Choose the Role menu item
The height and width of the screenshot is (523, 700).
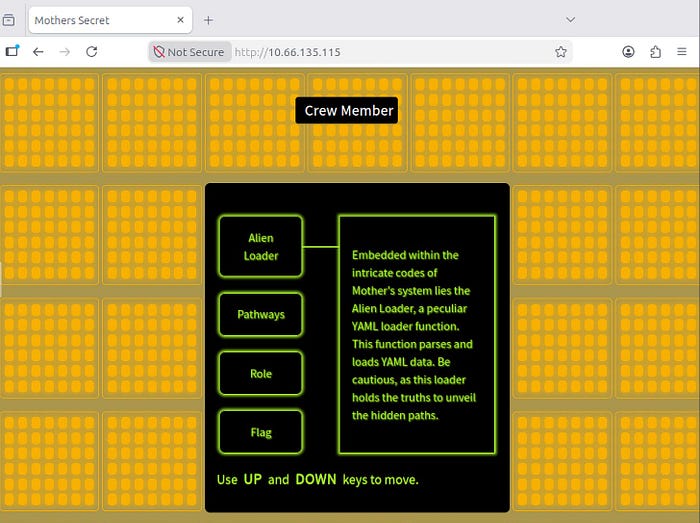click(x=261, y=374)
